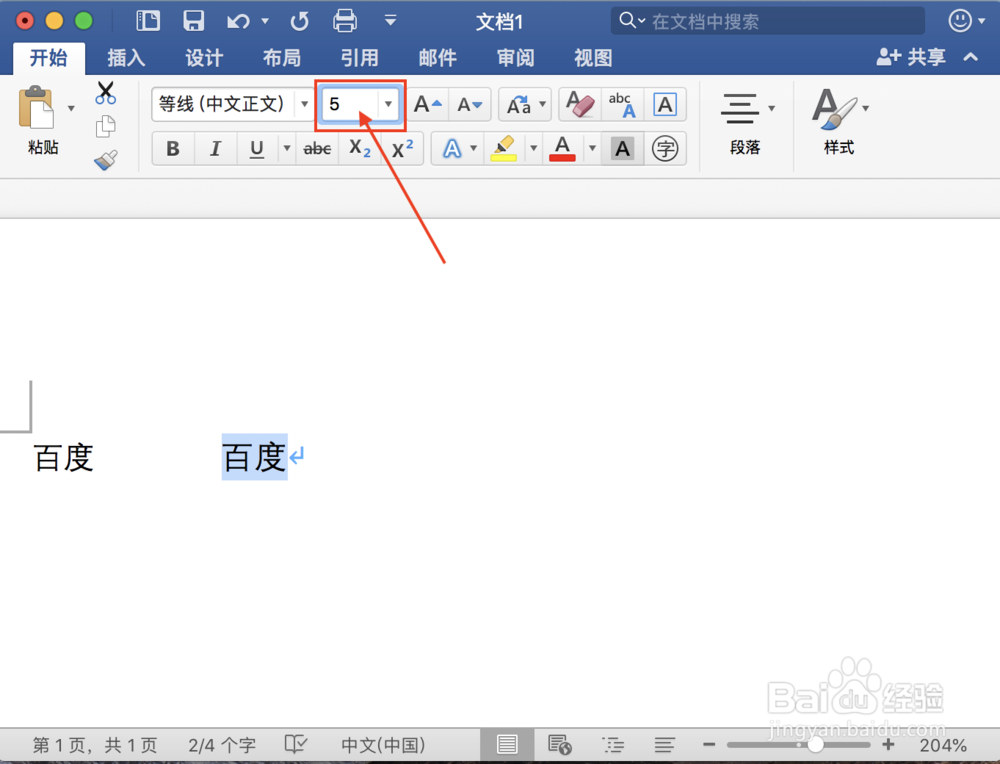This screenshot has height=764, width=1000.
Task: Click the Phonetic Guide abc icon
Action: point(621,104)
